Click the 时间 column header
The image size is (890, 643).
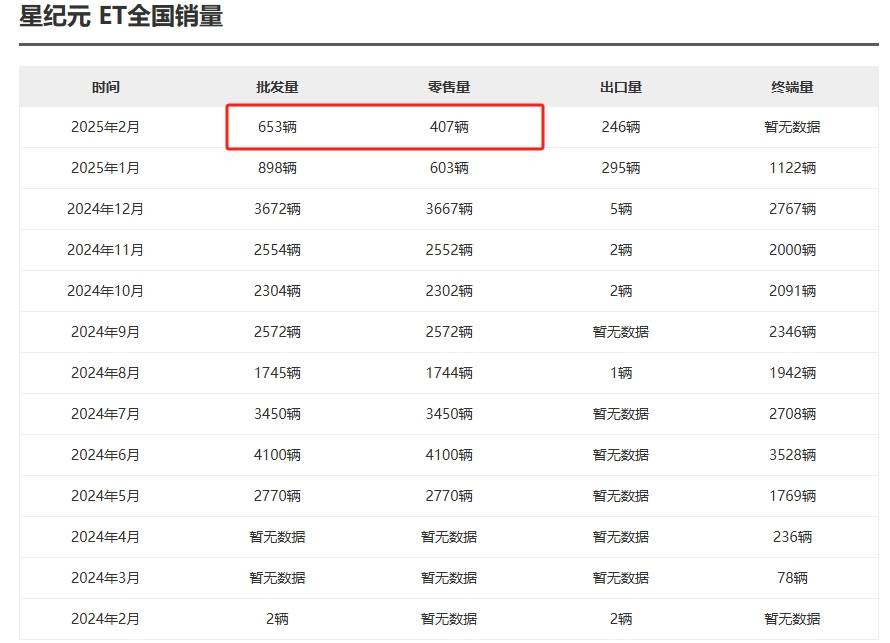106,87
